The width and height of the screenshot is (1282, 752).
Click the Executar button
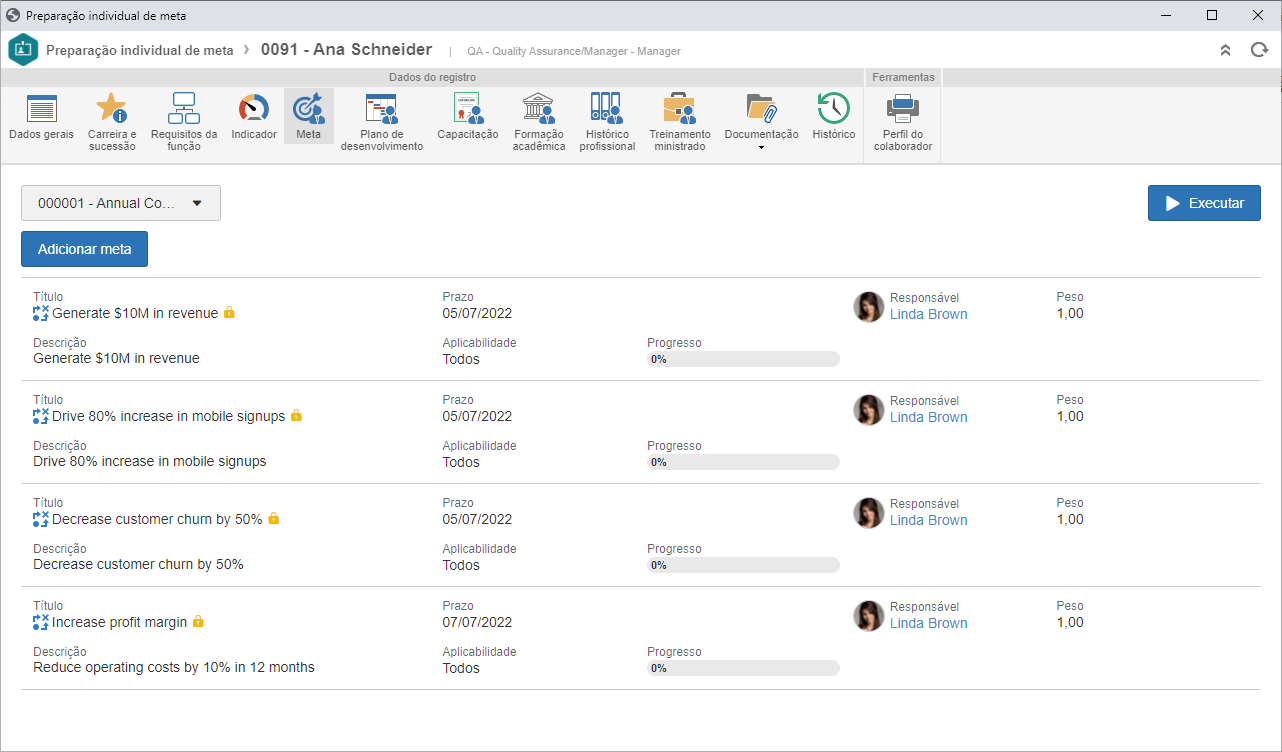click(x=1204, y=203)
